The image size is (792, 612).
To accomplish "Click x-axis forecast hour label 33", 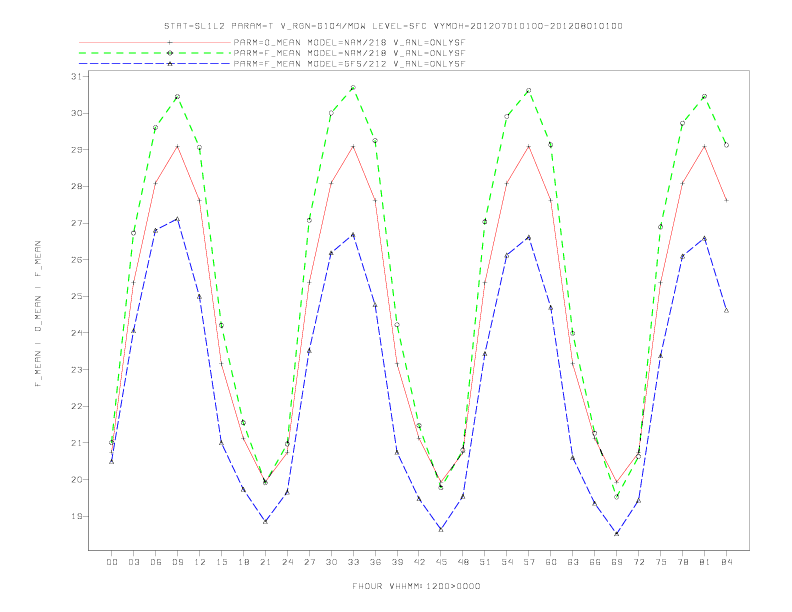I will click(353, 562).
